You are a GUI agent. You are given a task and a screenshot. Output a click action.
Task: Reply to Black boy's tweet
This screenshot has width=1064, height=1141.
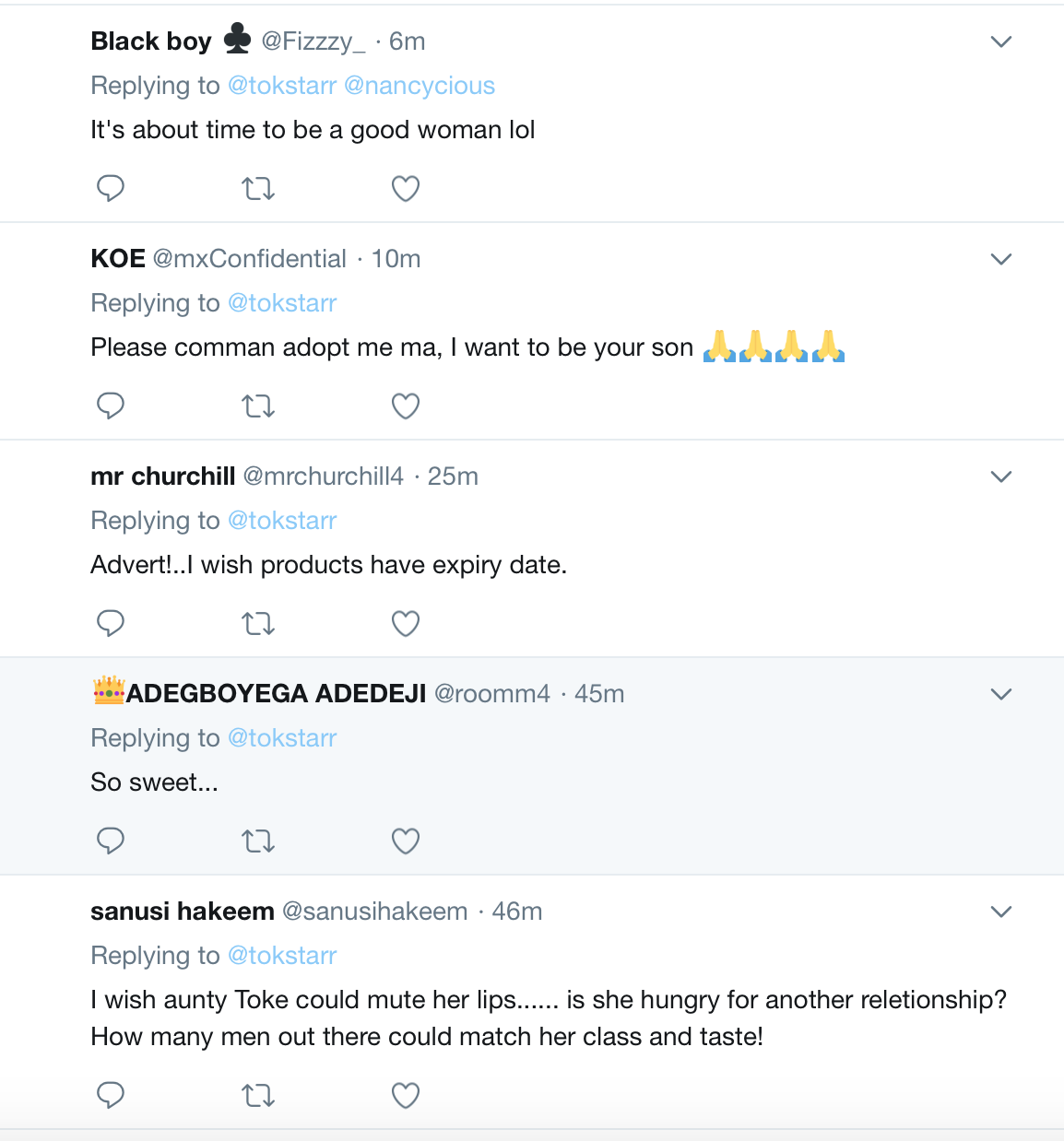coord(111,188)
